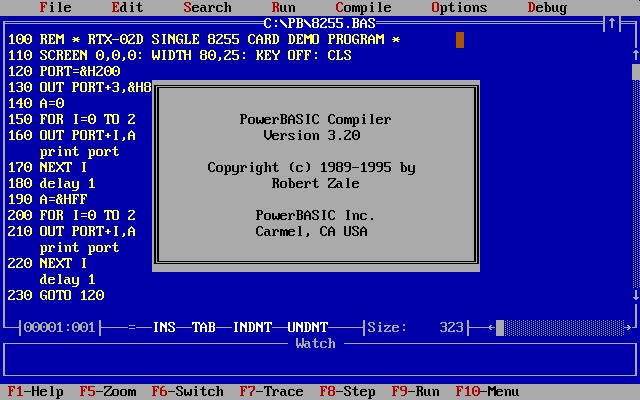
Task: Click the horizontal scrollbar left arrow
Action: tap(491, 327)
